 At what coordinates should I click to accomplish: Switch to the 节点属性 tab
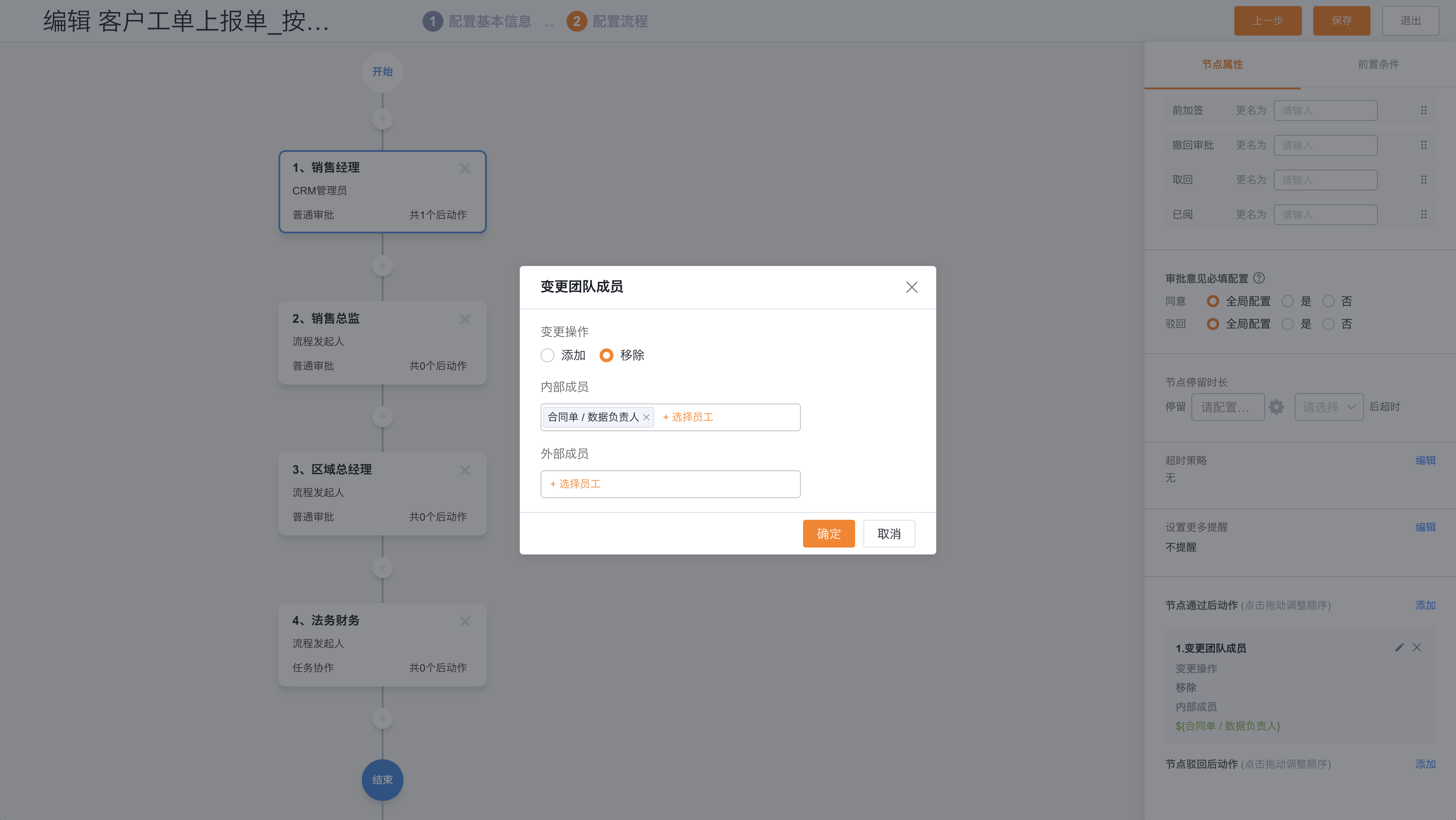tap(1222, 64)
